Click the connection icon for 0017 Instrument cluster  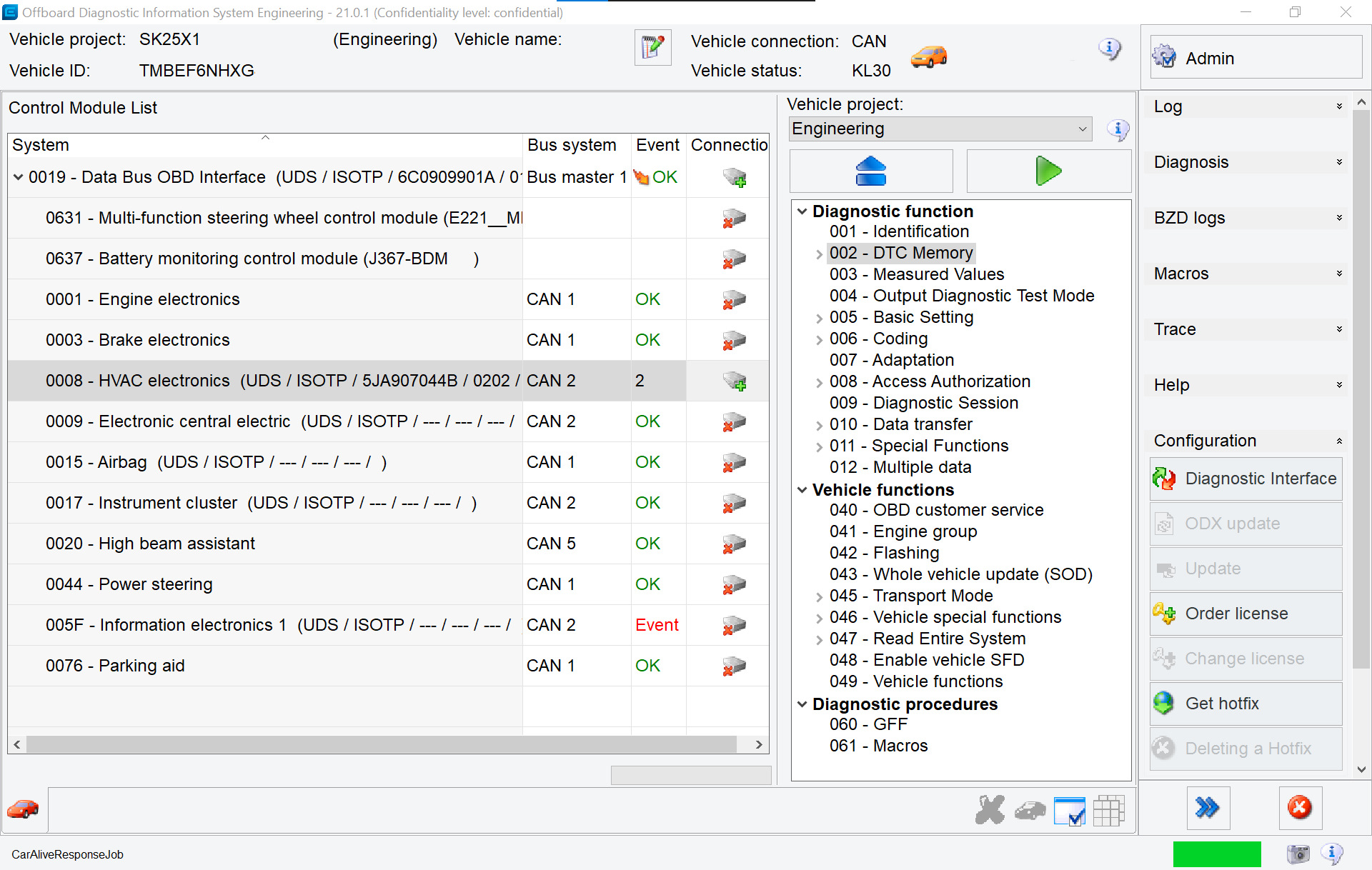tap(734, 503)
